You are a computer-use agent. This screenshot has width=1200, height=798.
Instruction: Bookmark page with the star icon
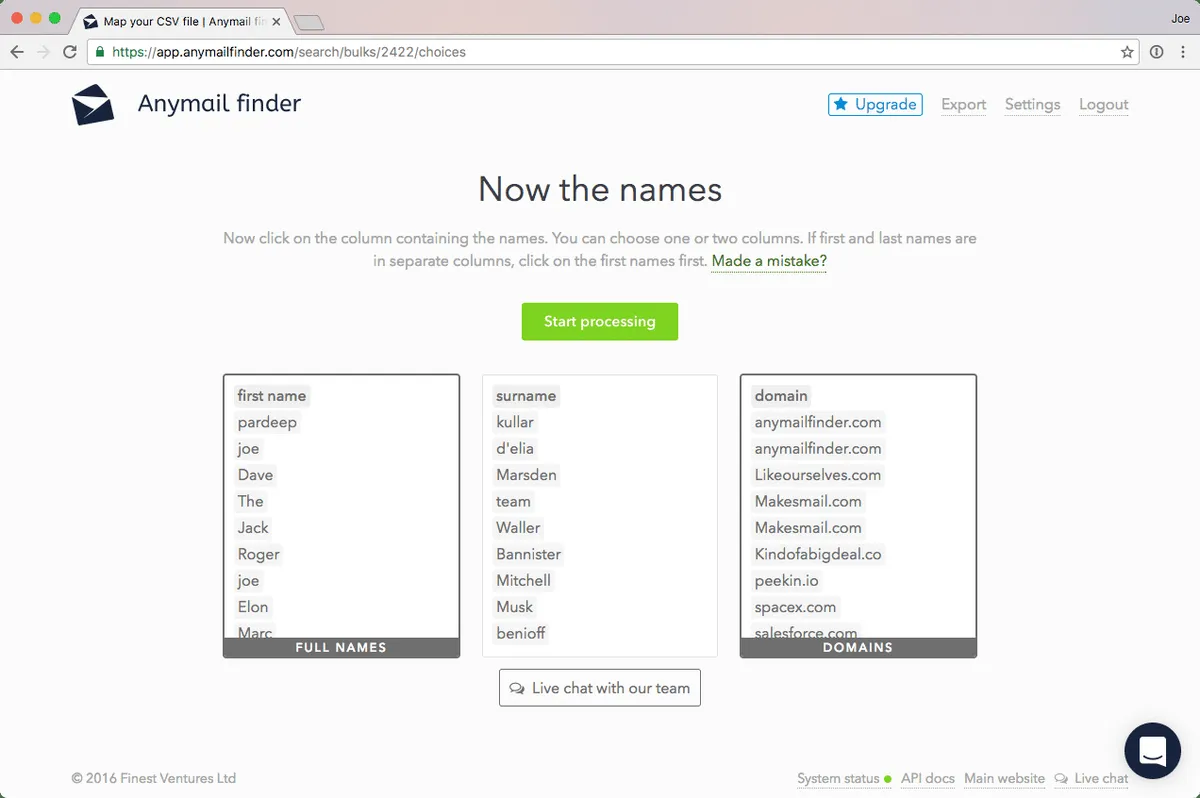(x=1127, y=52)
